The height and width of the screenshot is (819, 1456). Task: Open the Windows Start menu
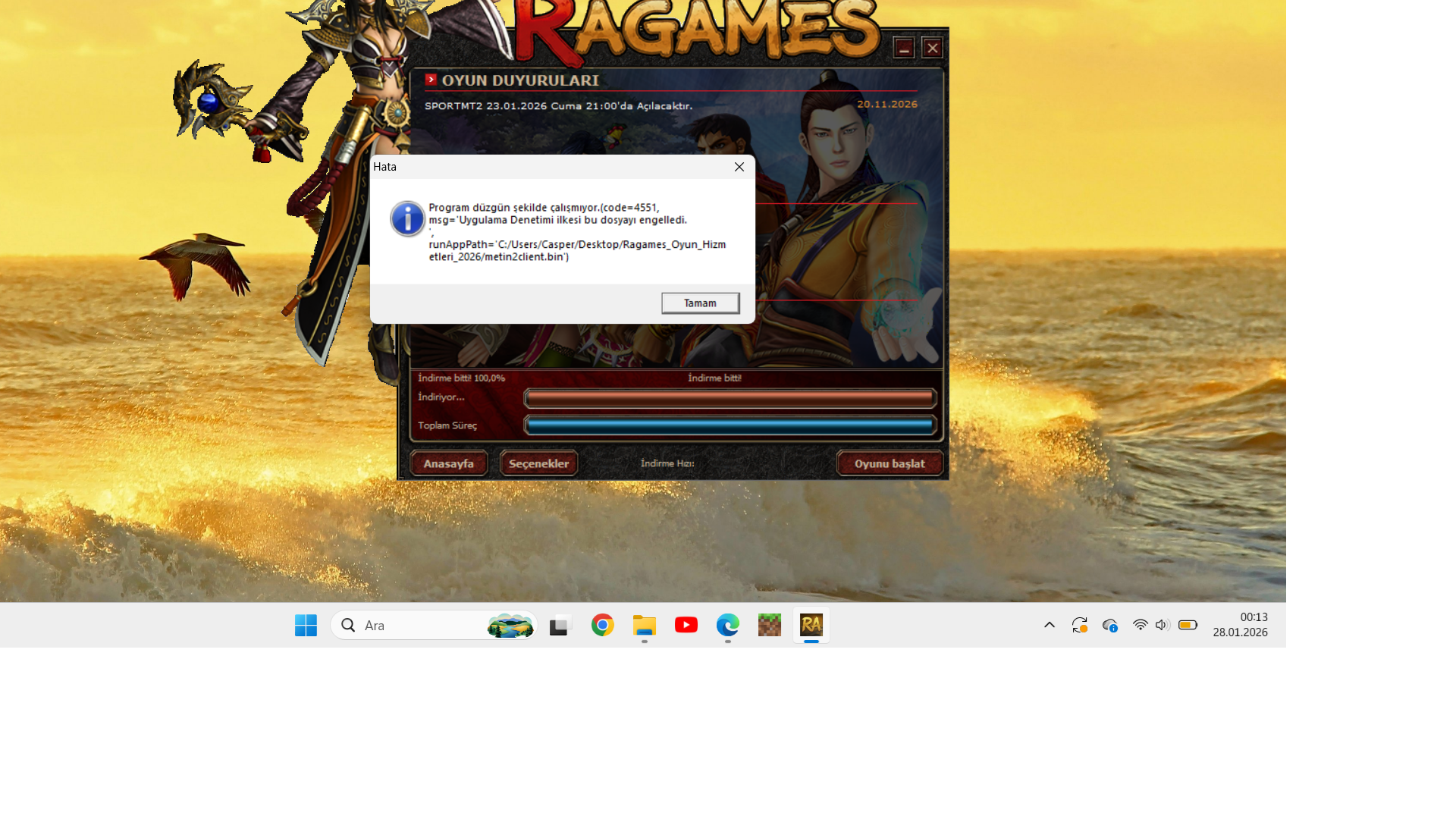(306, 626)
